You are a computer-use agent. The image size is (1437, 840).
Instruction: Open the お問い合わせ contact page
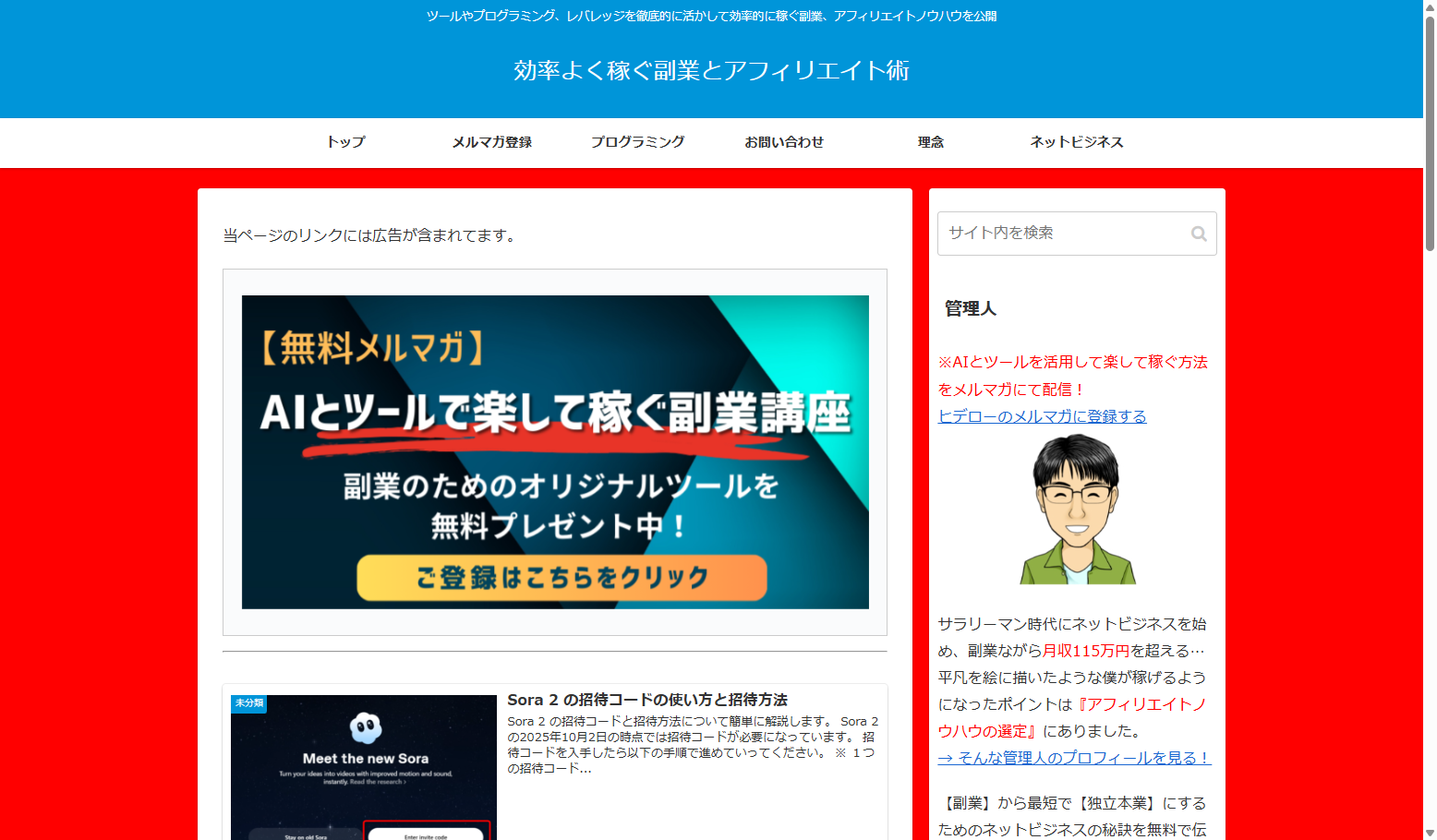coord(784,142)
